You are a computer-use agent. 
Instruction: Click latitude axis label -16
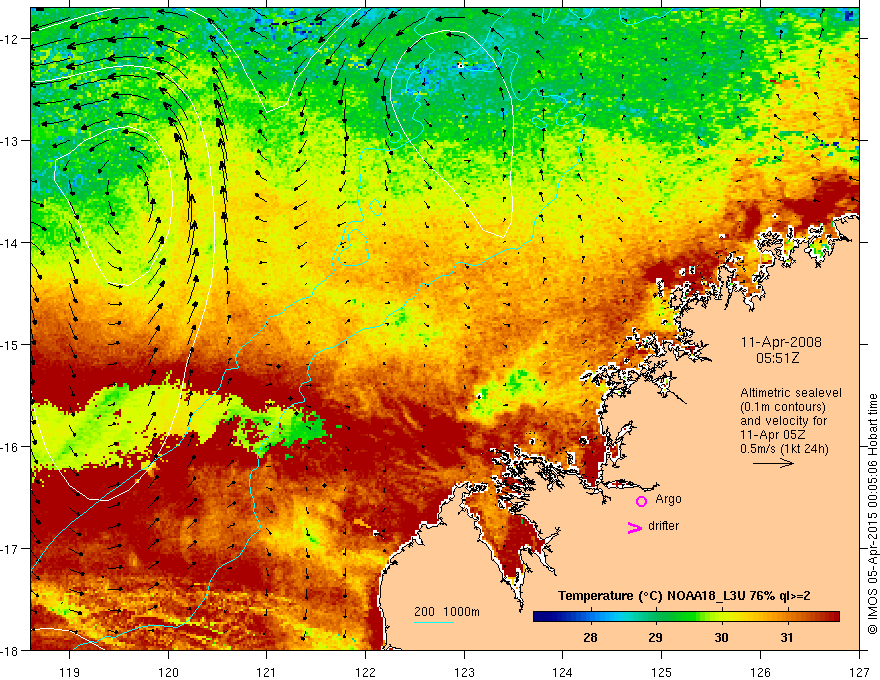point(11,447)
